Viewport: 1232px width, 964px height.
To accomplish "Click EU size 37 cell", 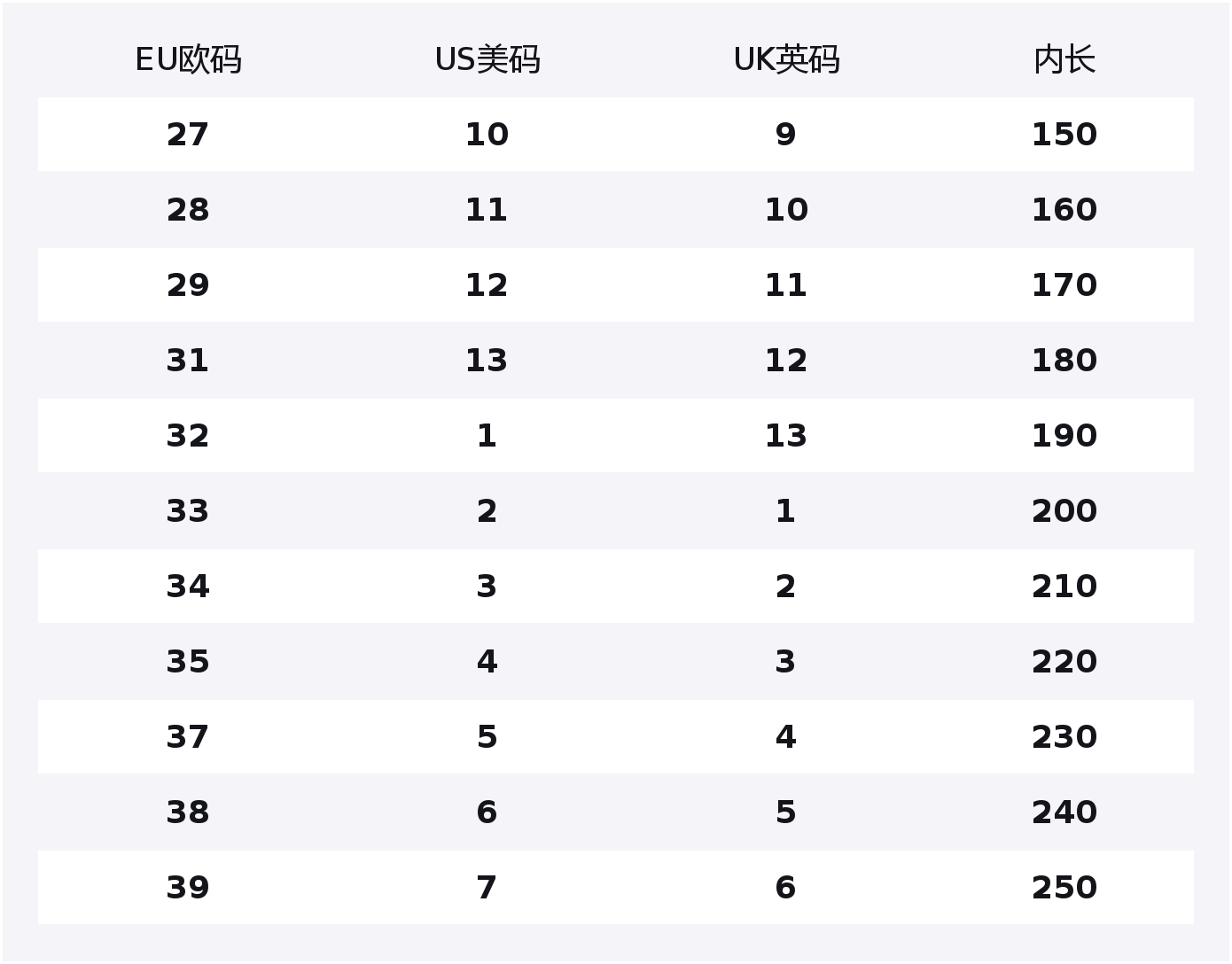I will [188, 737].
